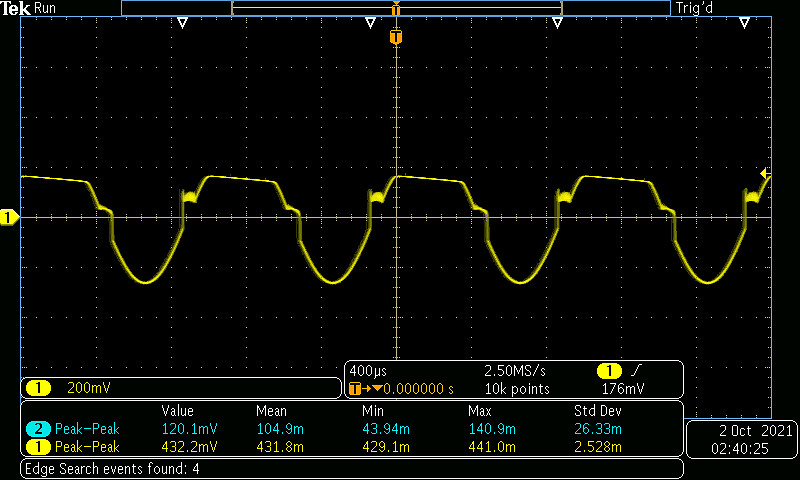Click the 431.8m mean value
Image resolution: width=800 pixels, height=480 pixels.
click(x=280, y=447)
